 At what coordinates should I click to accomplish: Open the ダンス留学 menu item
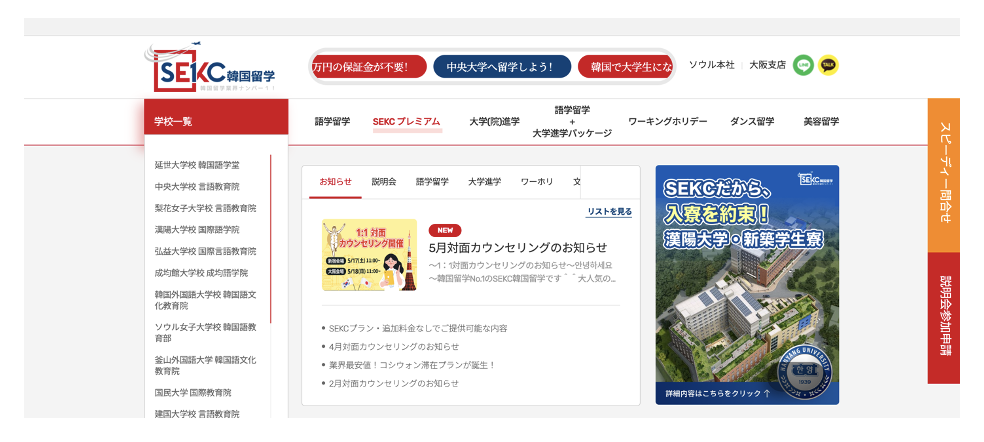click(752, 122)
